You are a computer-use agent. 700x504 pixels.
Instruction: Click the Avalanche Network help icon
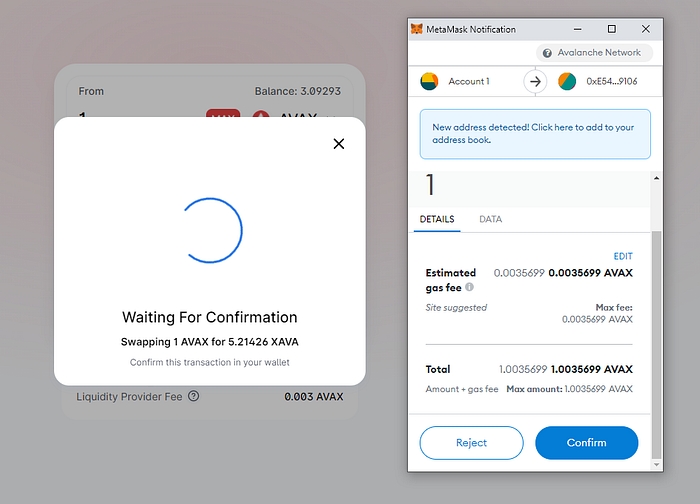point(548,53)
